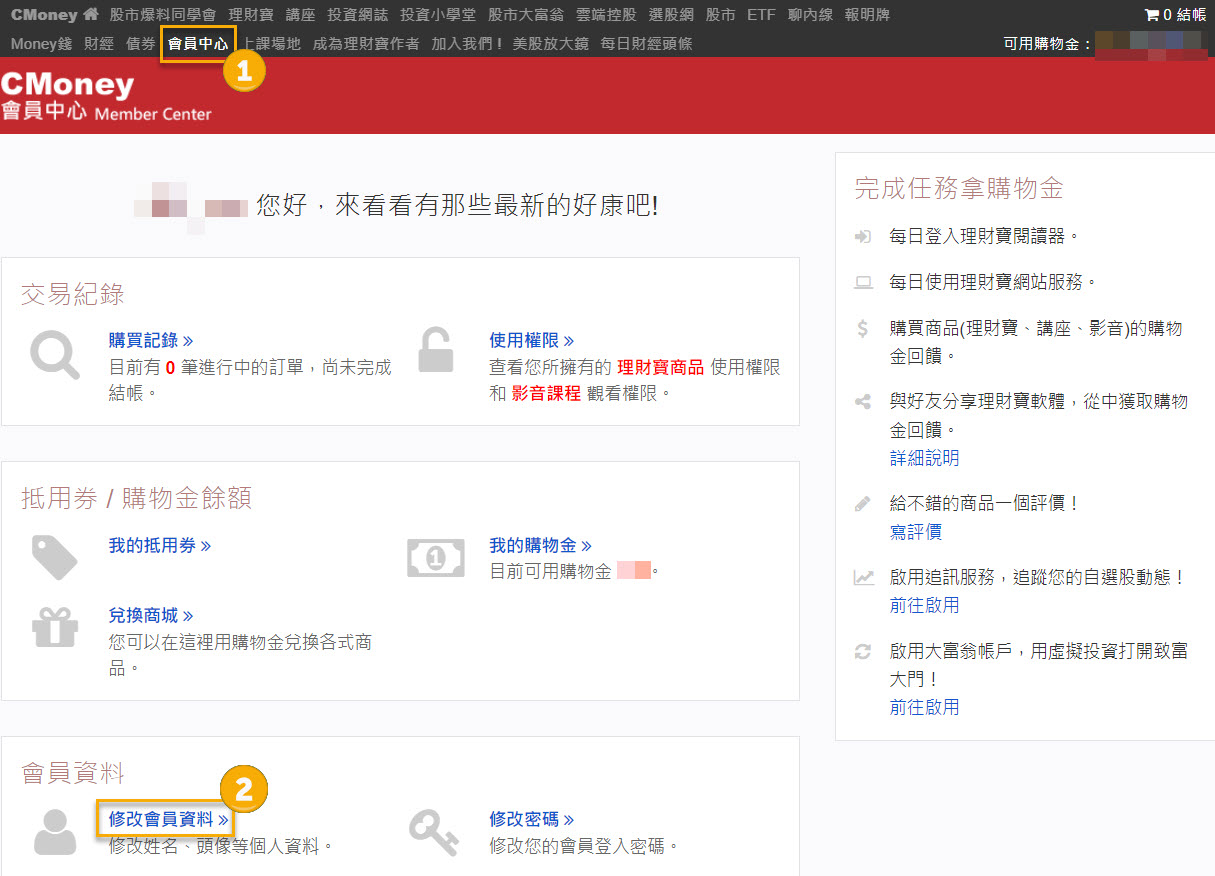The width and height of the screenshot is (1215, 876).
Task: Click the CMoney 會員中心 Member Center logo
Action: point(106,96)
